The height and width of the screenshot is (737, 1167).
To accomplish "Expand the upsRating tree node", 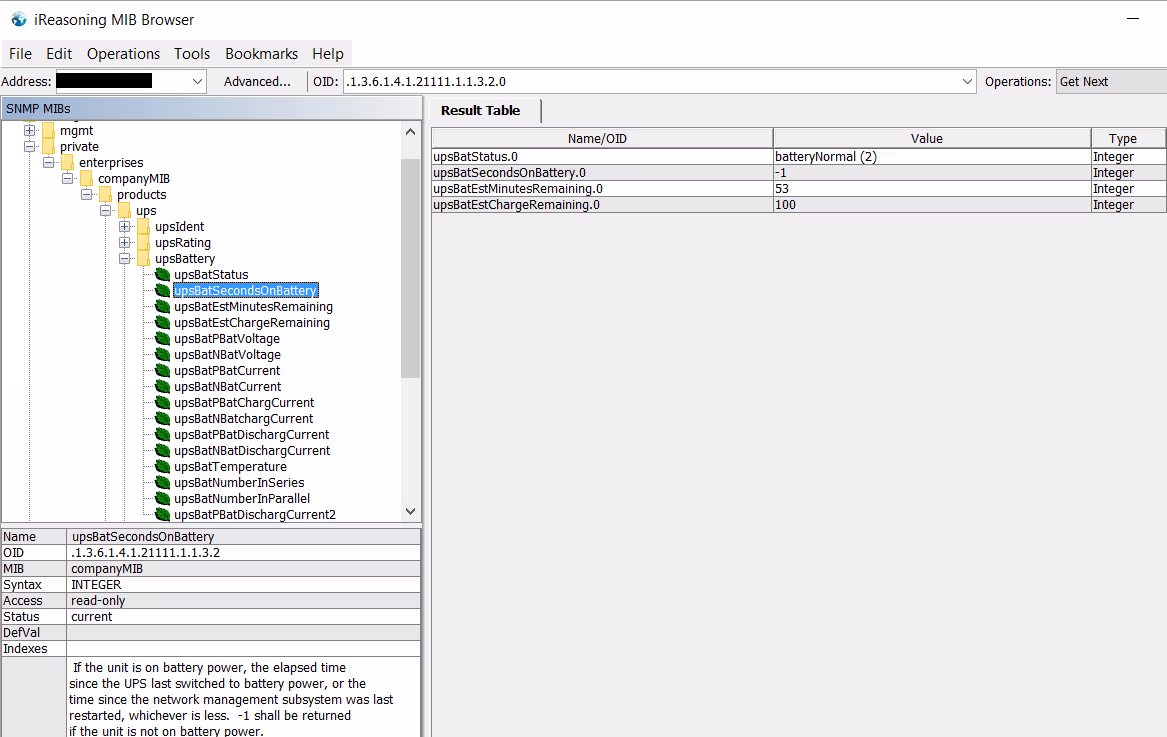I will tap(125, 243).
